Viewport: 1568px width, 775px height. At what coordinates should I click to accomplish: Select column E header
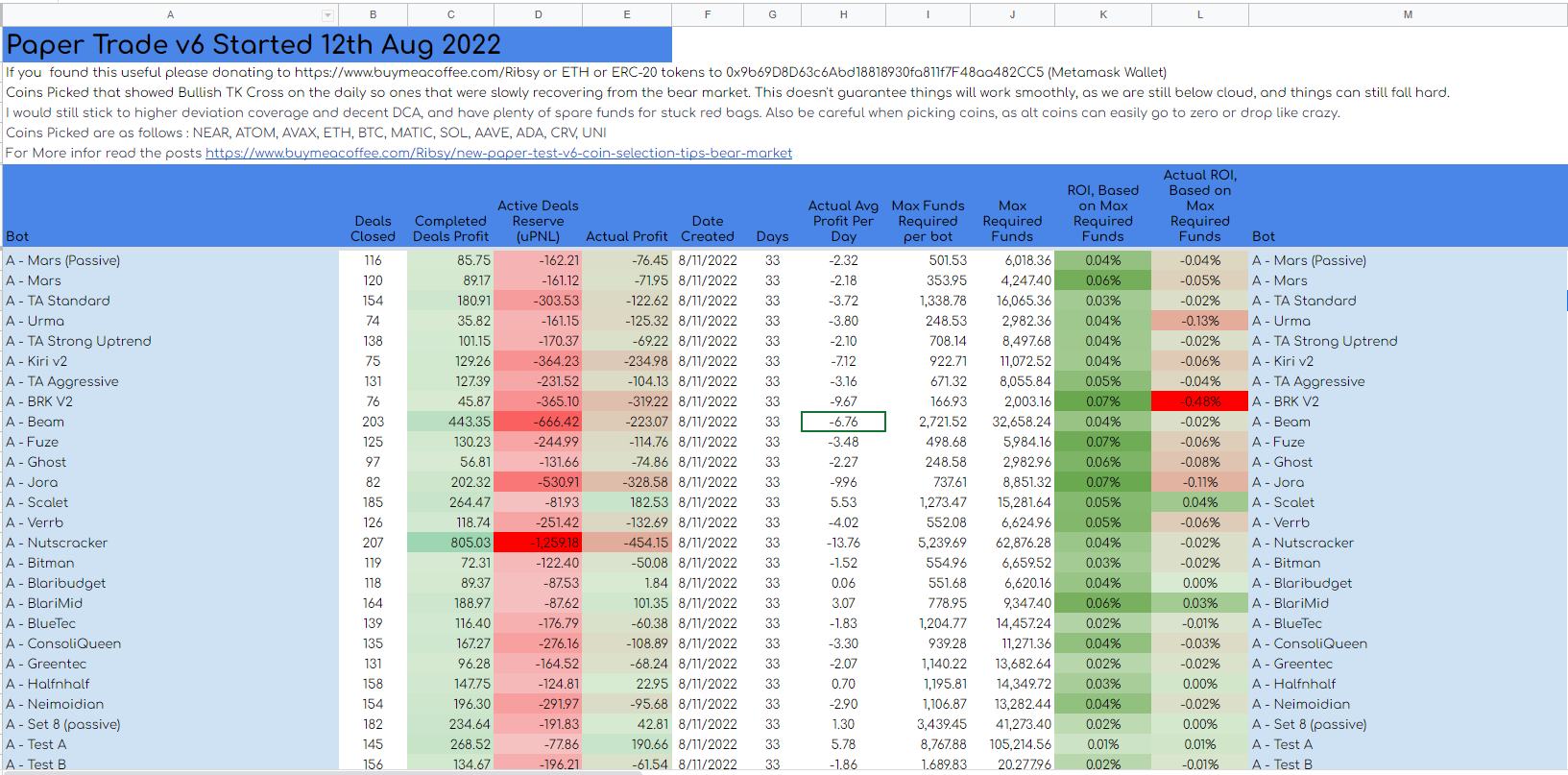(626, 14)
